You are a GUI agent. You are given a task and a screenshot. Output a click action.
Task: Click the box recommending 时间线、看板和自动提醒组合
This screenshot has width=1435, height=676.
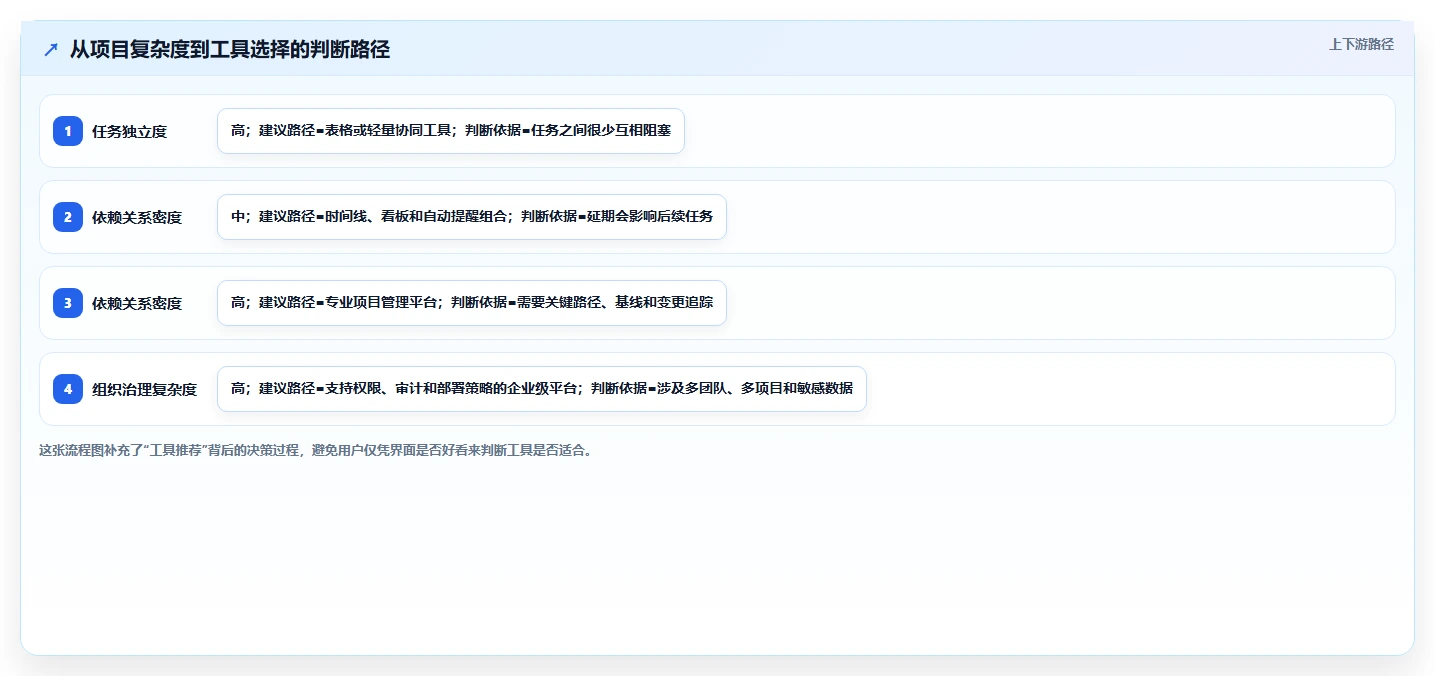click(472, 217)
